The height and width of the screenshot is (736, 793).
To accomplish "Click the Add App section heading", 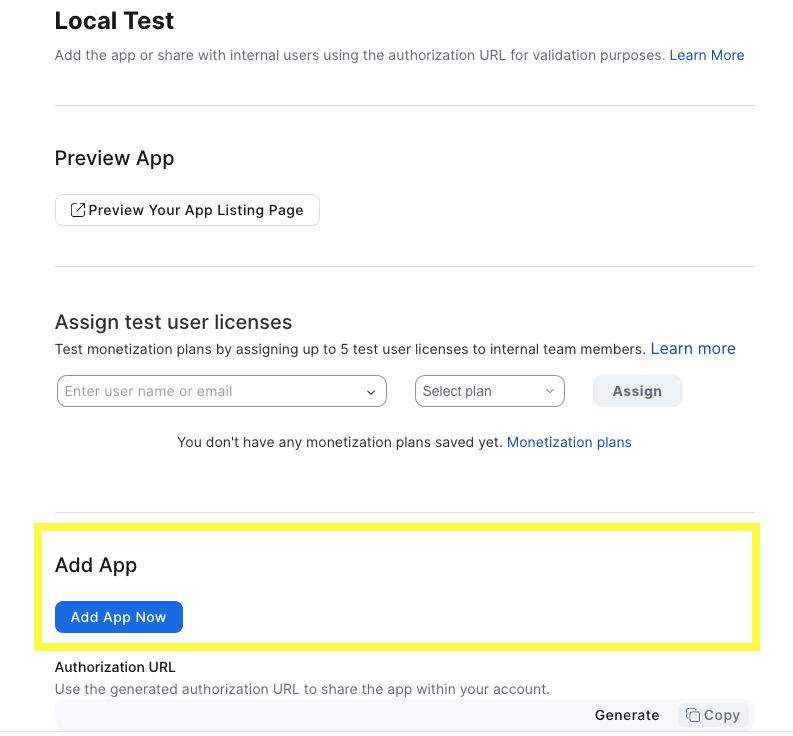I will click(x=96, y=565).
